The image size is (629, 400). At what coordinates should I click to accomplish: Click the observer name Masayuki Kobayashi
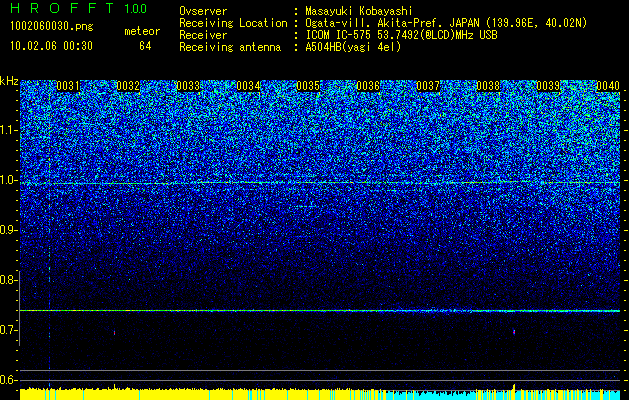pyautogui.click(x=359, y=11)
